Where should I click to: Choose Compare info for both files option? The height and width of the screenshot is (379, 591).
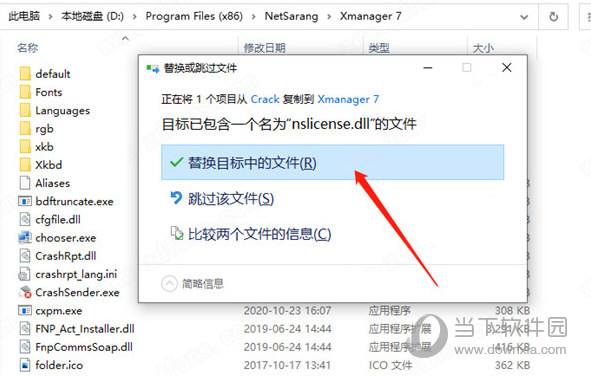click(x=250, y=234)
